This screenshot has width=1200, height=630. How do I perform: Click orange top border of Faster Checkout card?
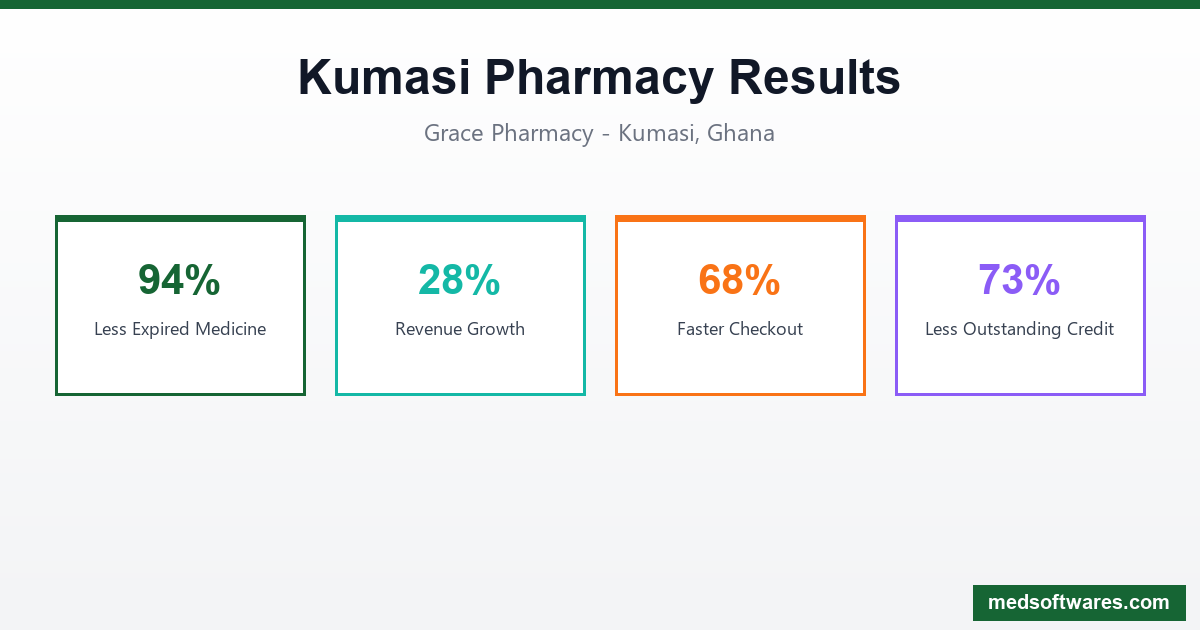click(x=740, y=218)
